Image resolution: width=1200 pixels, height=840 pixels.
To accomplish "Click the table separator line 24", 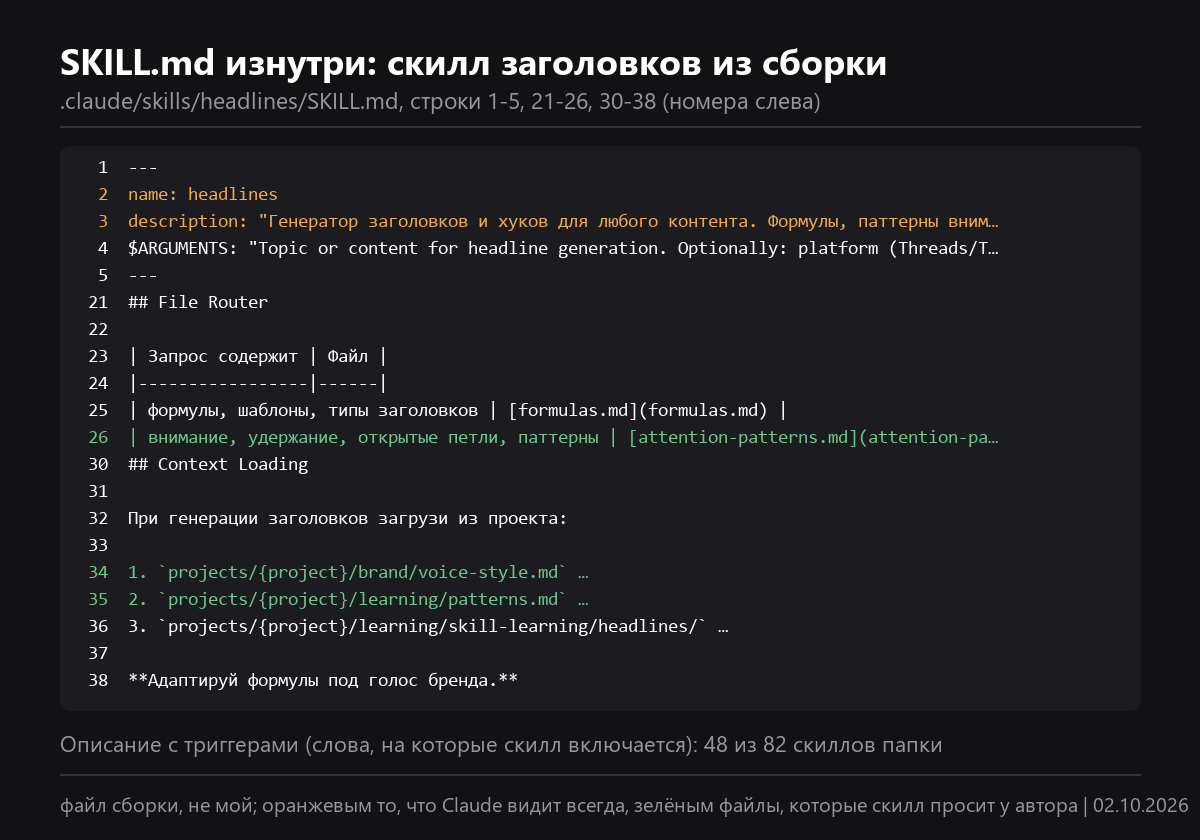I will (x=258, y=383).
